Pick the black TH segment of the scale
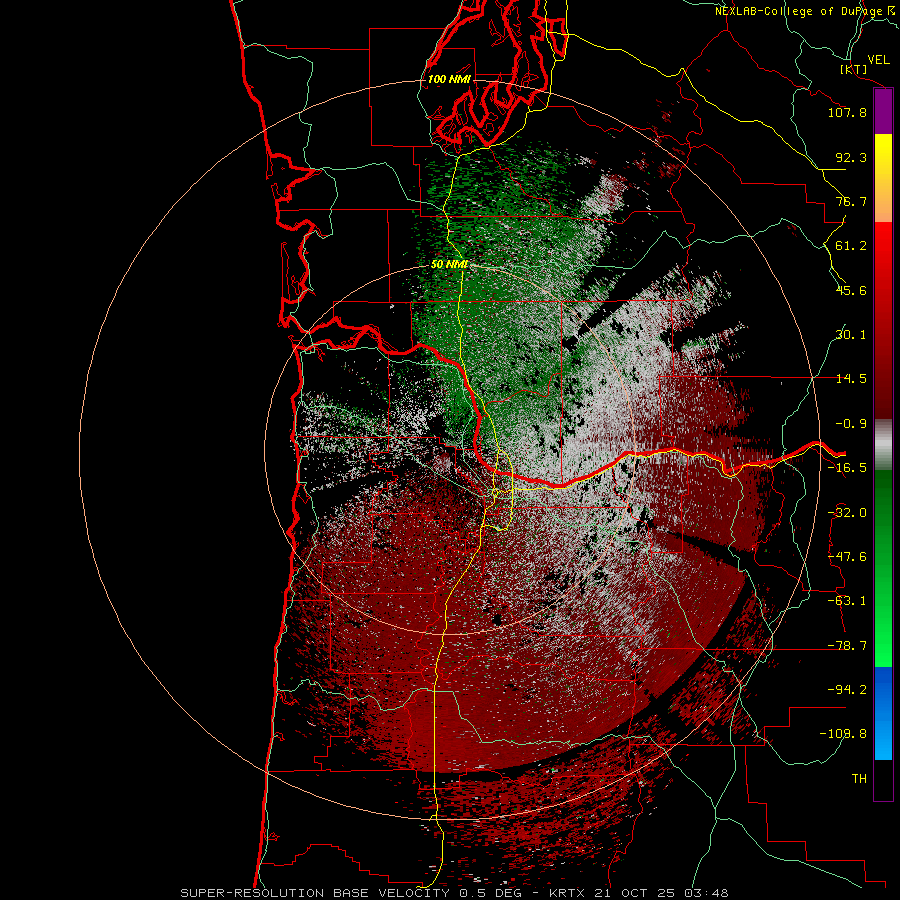The height and width of the screenshot is (900, 900). coord(883,779)
